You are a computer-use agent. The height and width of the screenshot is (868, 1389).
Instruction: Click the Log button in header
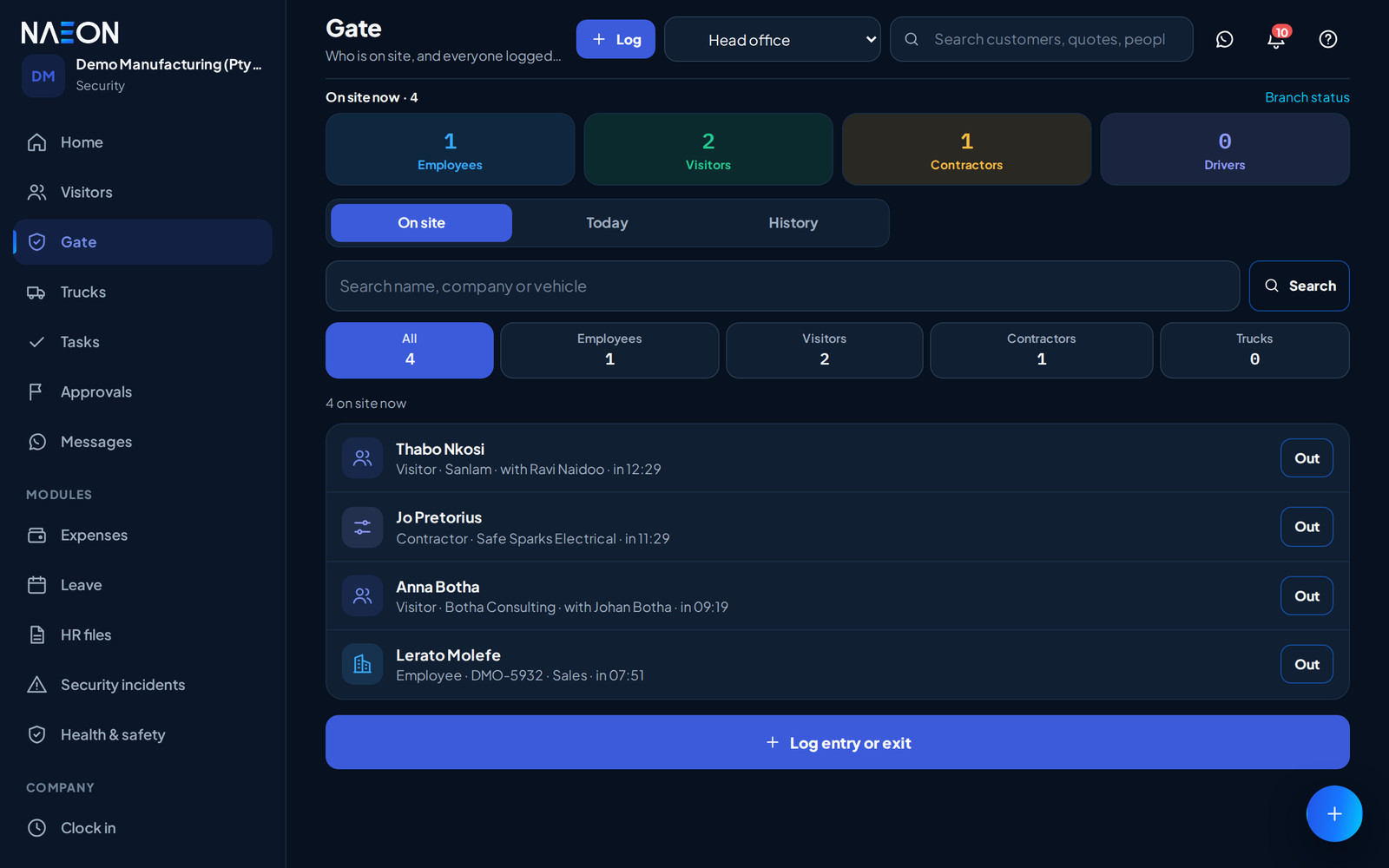coord(616,39)
